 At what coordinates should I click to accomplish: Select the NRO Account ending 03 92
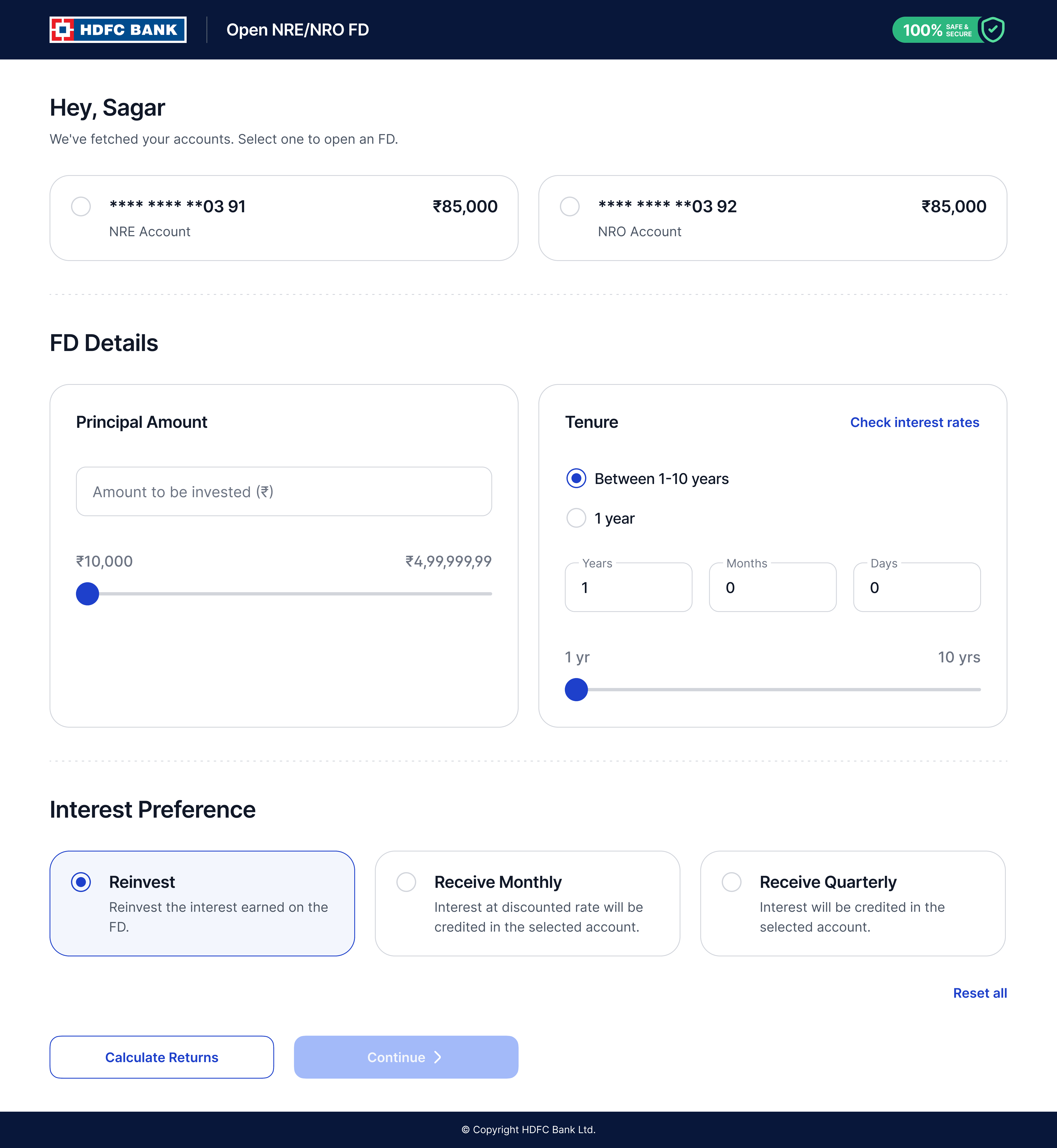coord(570,206)
